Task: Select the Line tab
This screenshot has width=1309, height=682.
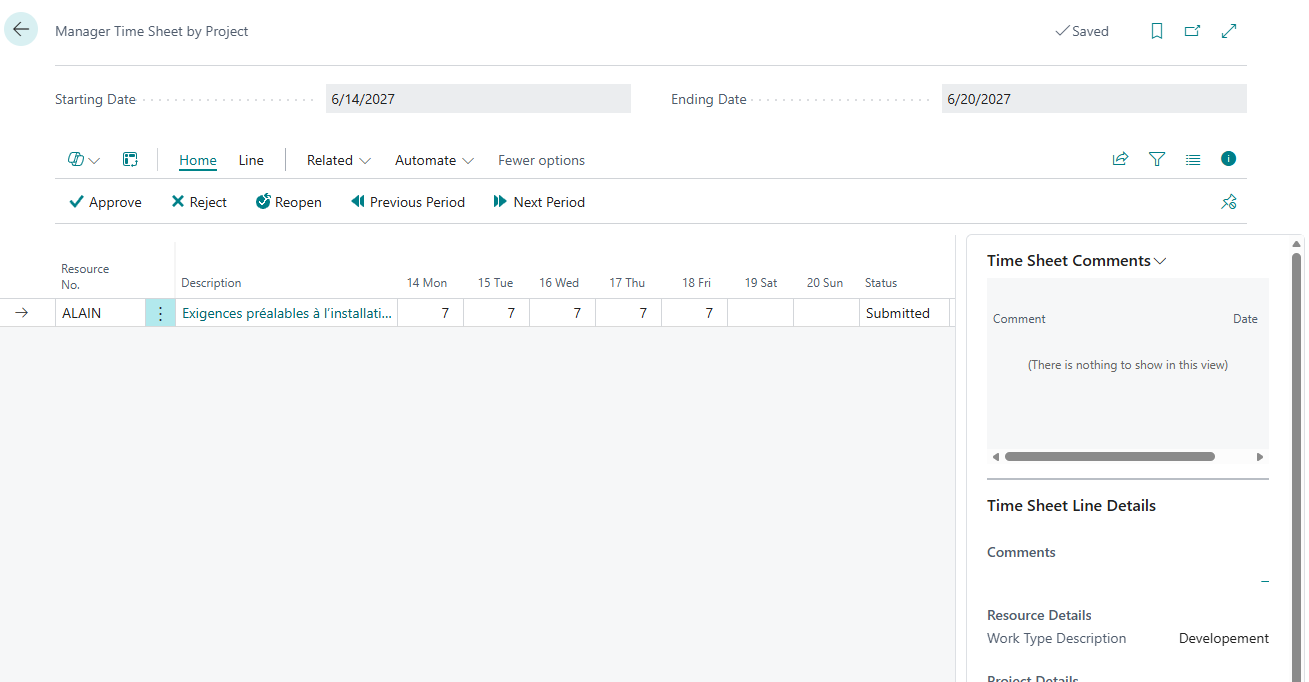Action: [251, 160]
